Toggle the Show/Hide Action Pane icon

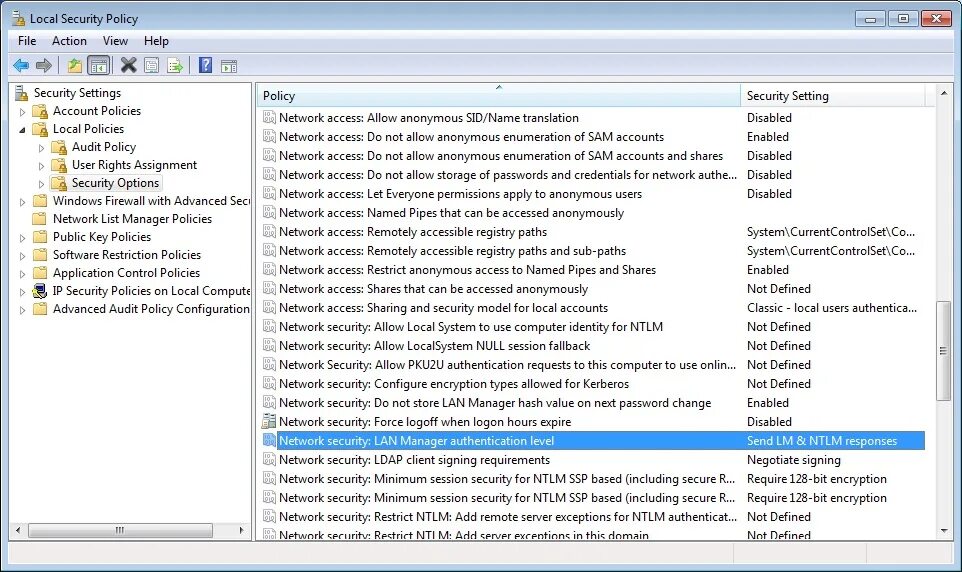(x=229, y=66)
